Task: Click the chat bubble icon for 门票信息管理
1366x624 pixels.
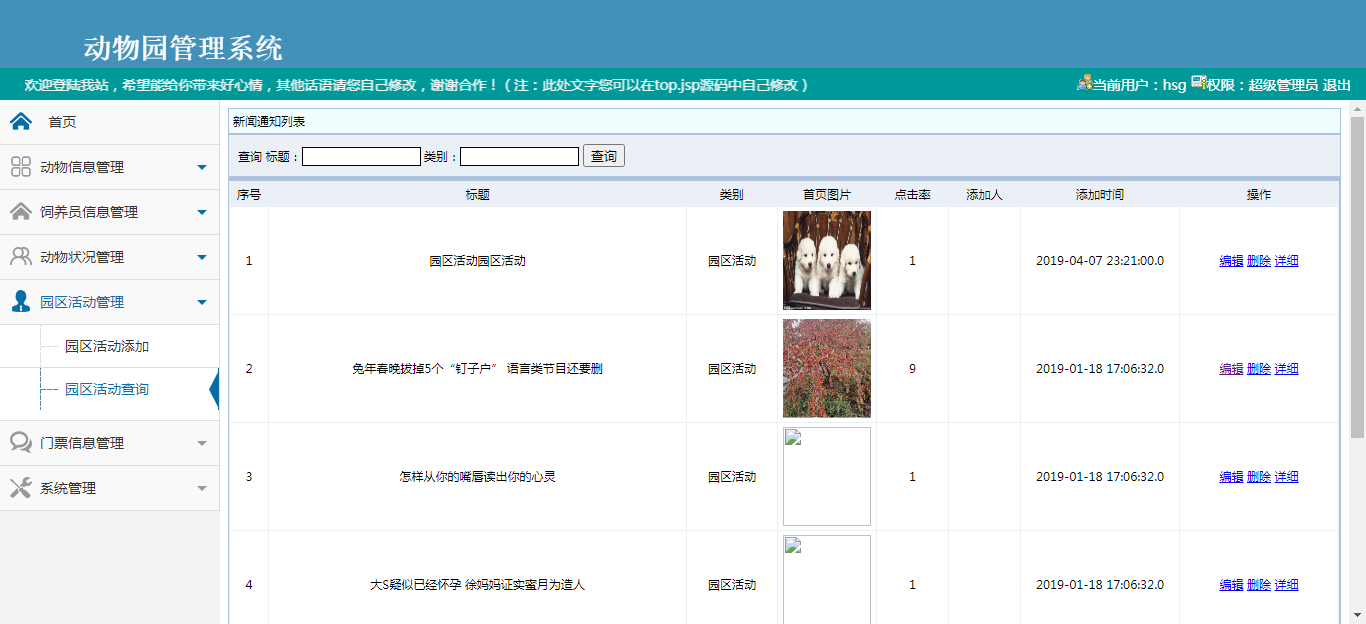Action: pos(21,443)
